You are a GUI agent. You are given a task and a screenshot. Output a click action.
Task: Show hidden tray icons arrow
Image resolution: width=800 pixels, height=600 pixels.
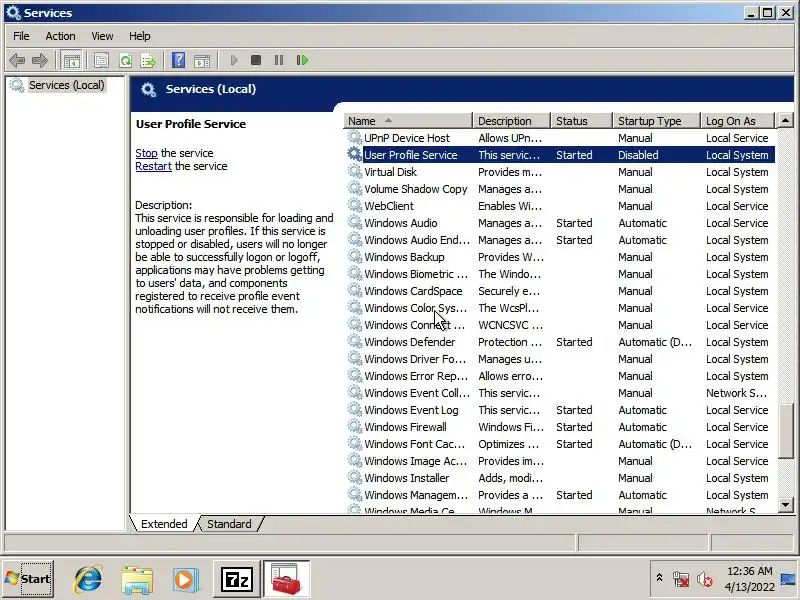659,578
